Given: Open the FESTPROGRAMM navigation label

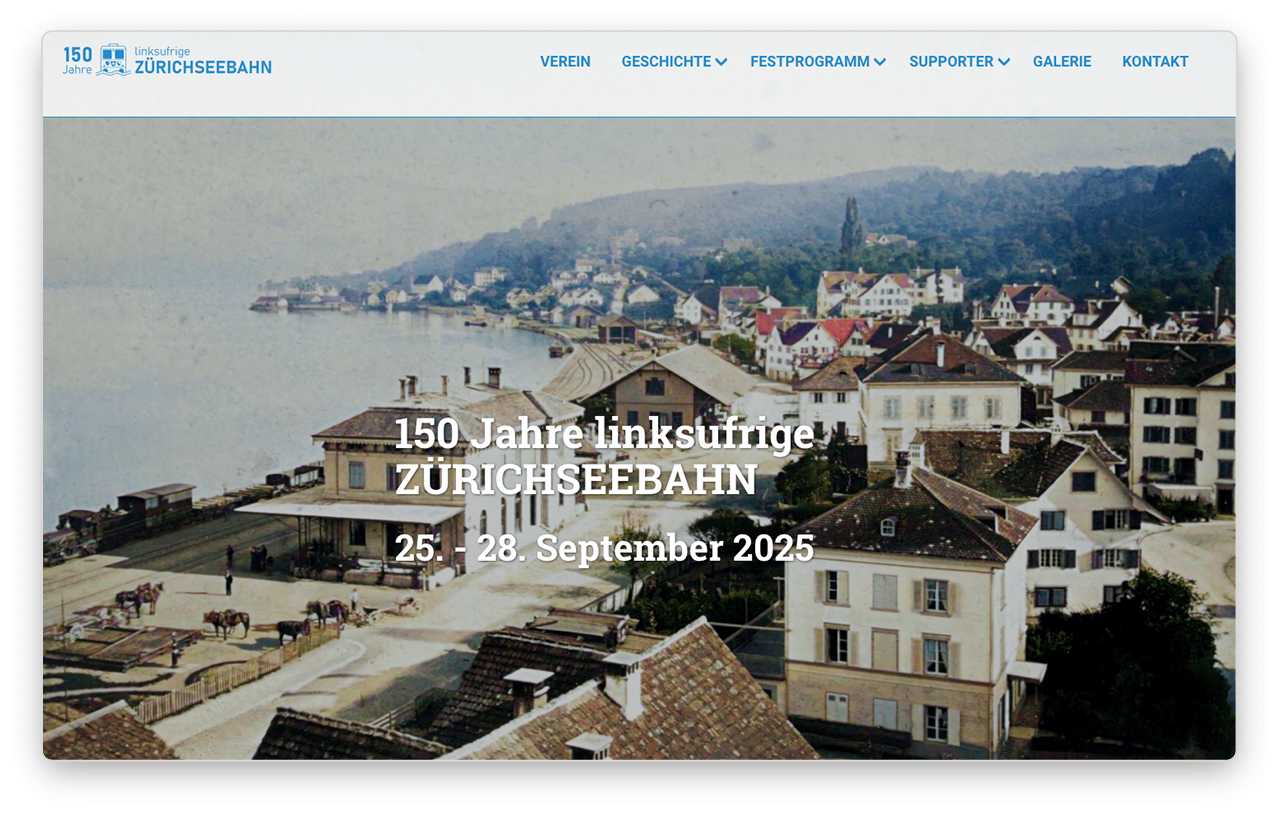Looking at the screenshot, I should click(x=809, y=62).
